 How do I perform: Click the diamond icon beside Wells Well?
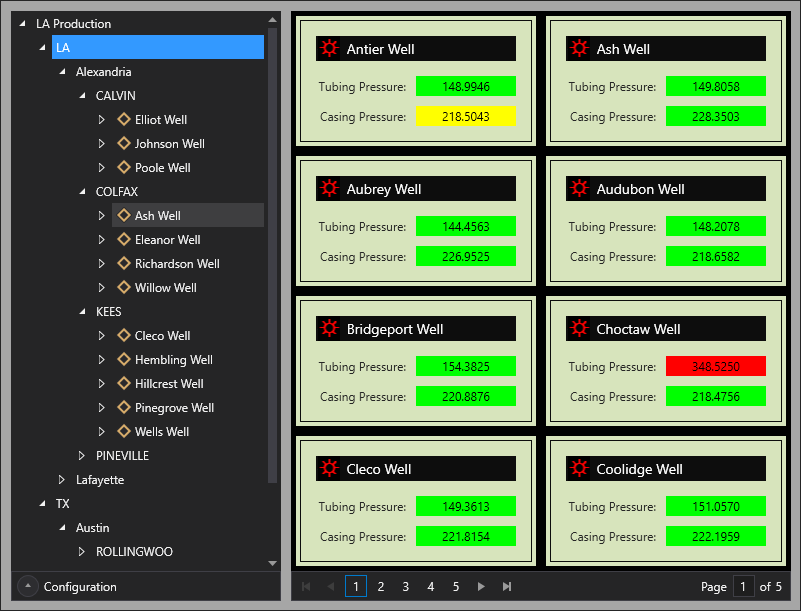(124, 431)
